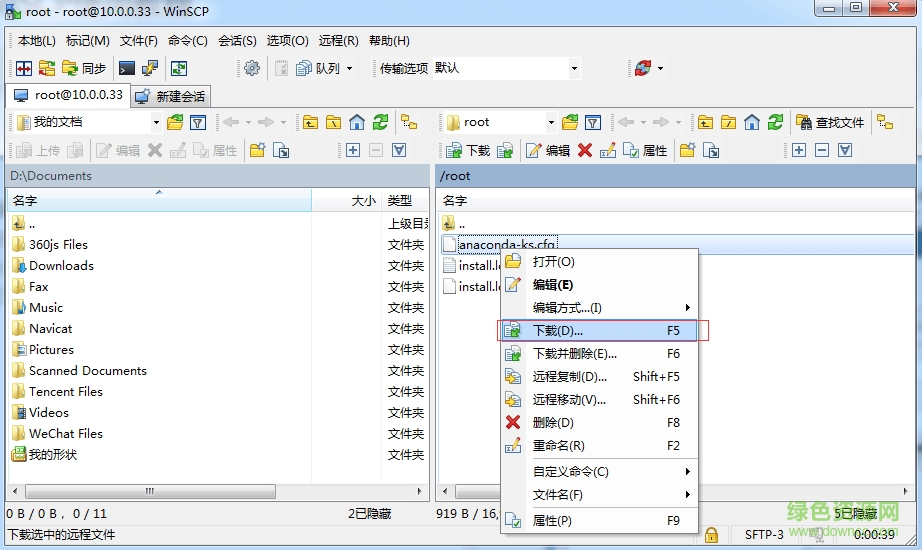The width and height of the screenshot is (922, 550).
Task: Open the 命令(C) menu
Action: (188, 41)
